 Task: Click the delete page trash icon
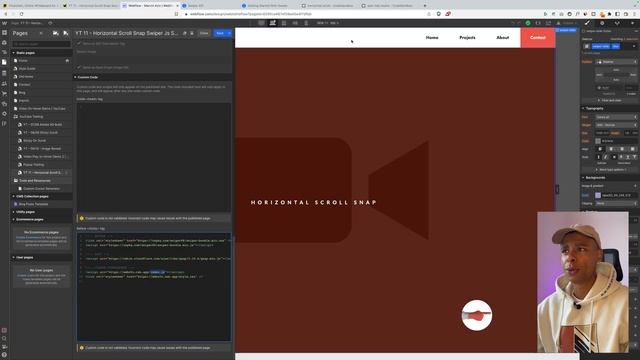pos(192,33)
